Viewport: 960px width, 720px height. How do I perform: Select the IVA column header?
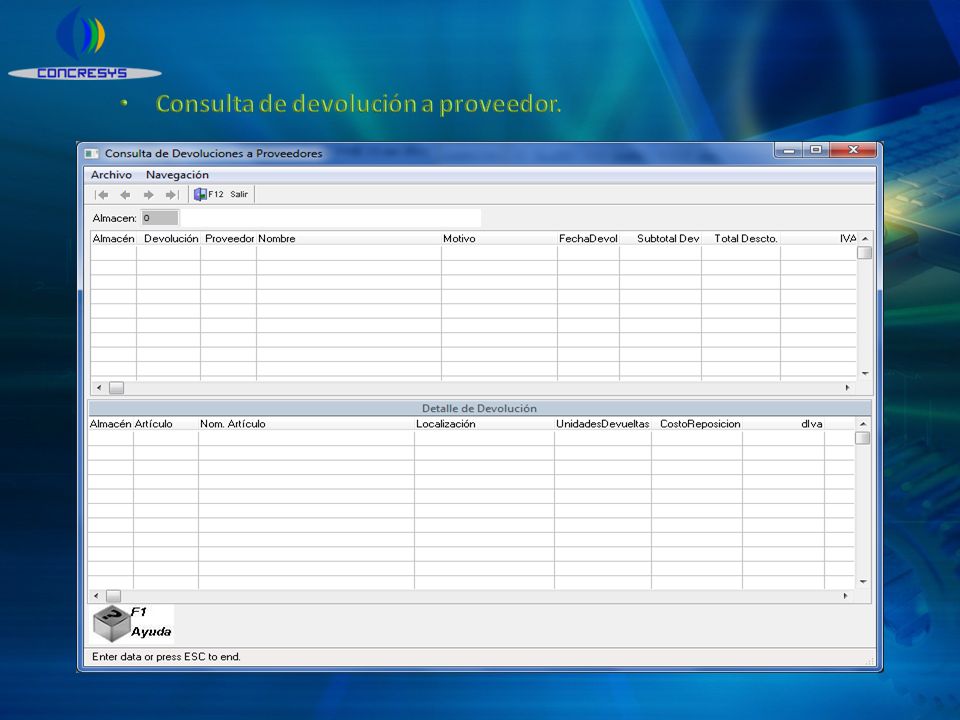[819, 239]
